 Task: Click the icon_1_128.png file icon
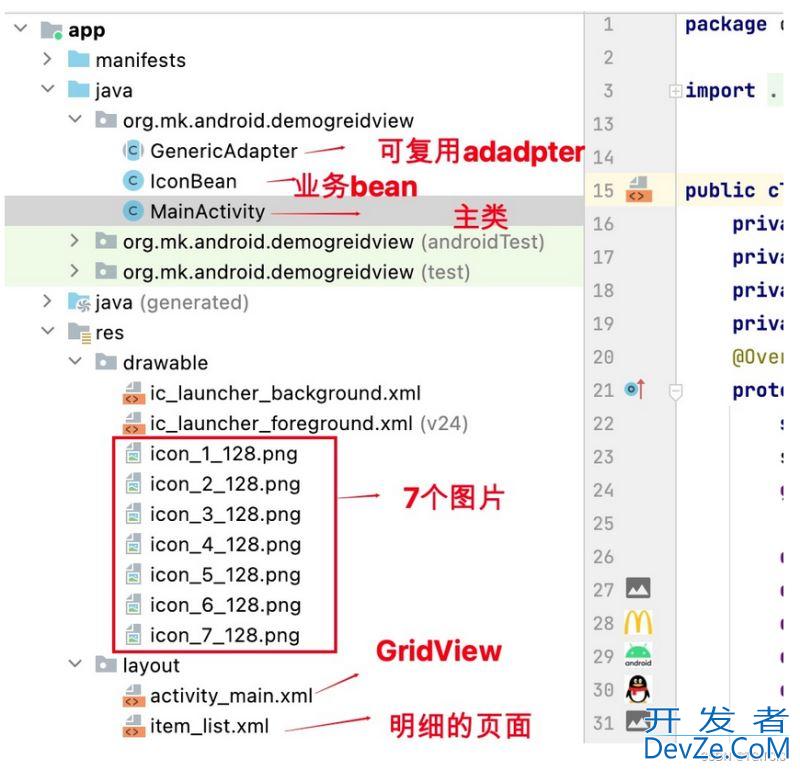point(133,454)
